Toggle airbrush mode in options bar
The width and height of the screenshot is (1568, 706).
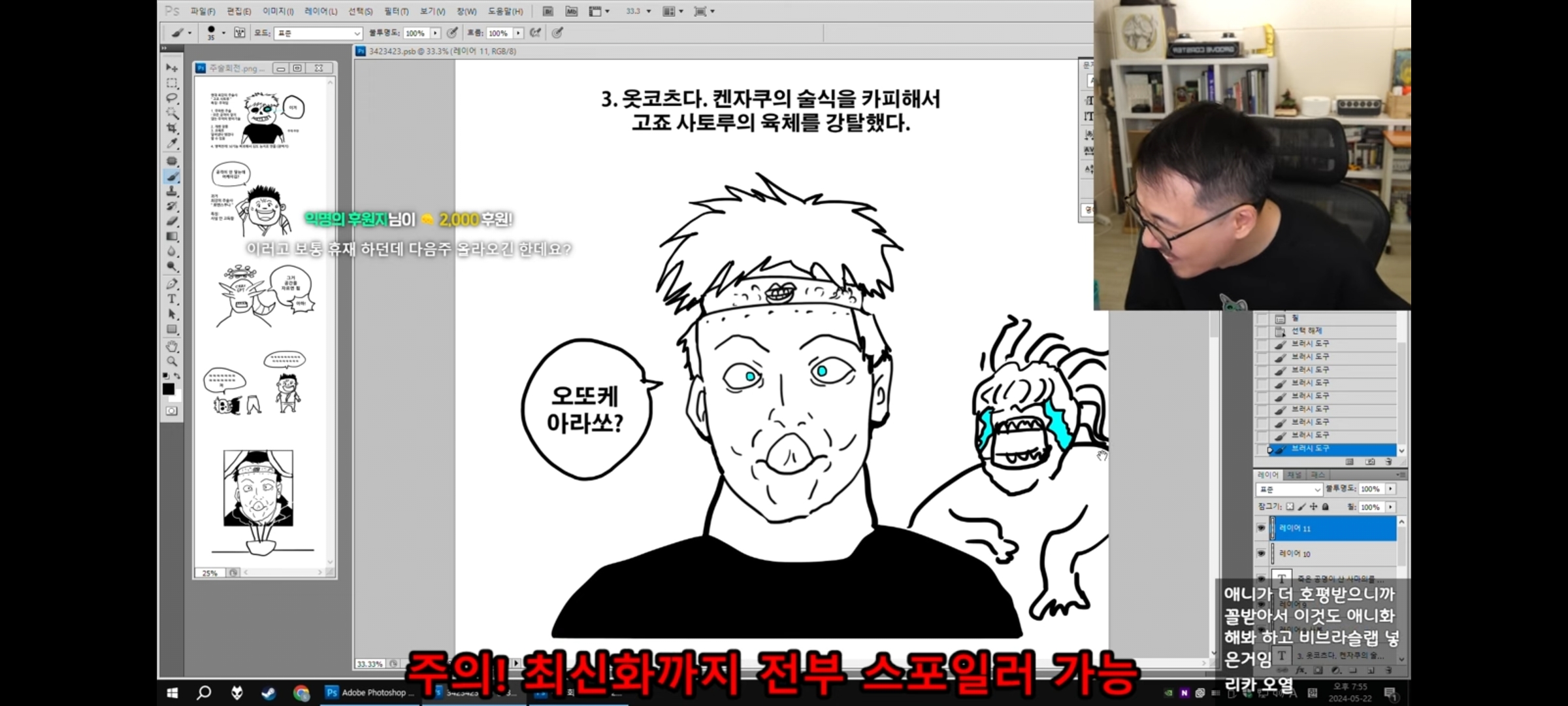(536, 33)
